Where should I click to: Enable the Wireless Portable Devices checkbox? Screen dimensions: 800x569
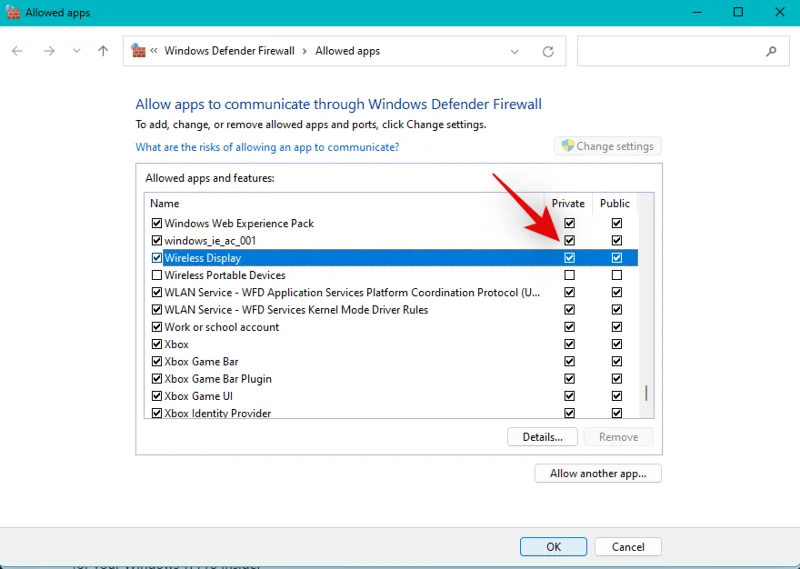click(156, 275)
